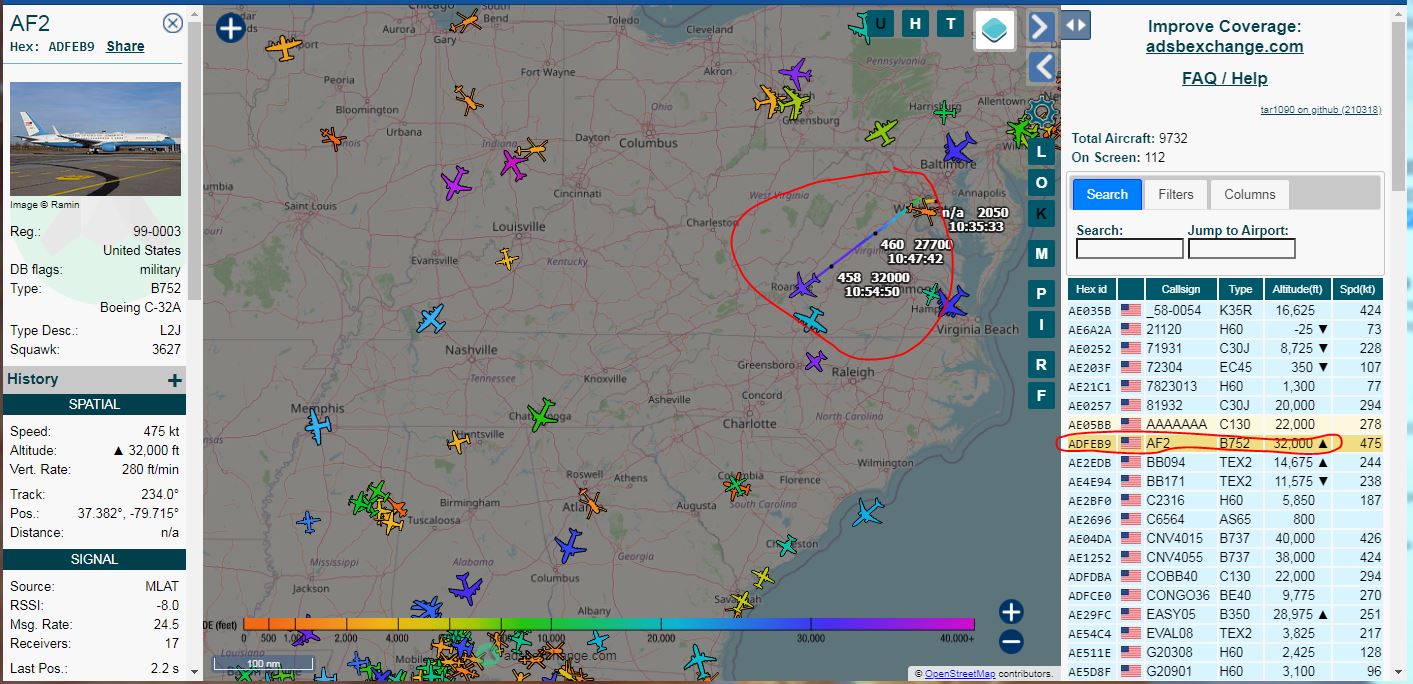Select the COBB40 row in table
Viewport: 1413px width, 684px height.
pyautogui.click(x=1226, y=576)
